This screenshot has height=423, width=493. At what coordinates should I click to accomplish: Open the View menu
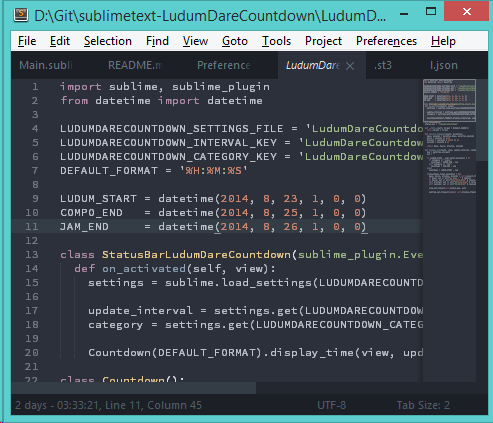[x=195, y=41]
